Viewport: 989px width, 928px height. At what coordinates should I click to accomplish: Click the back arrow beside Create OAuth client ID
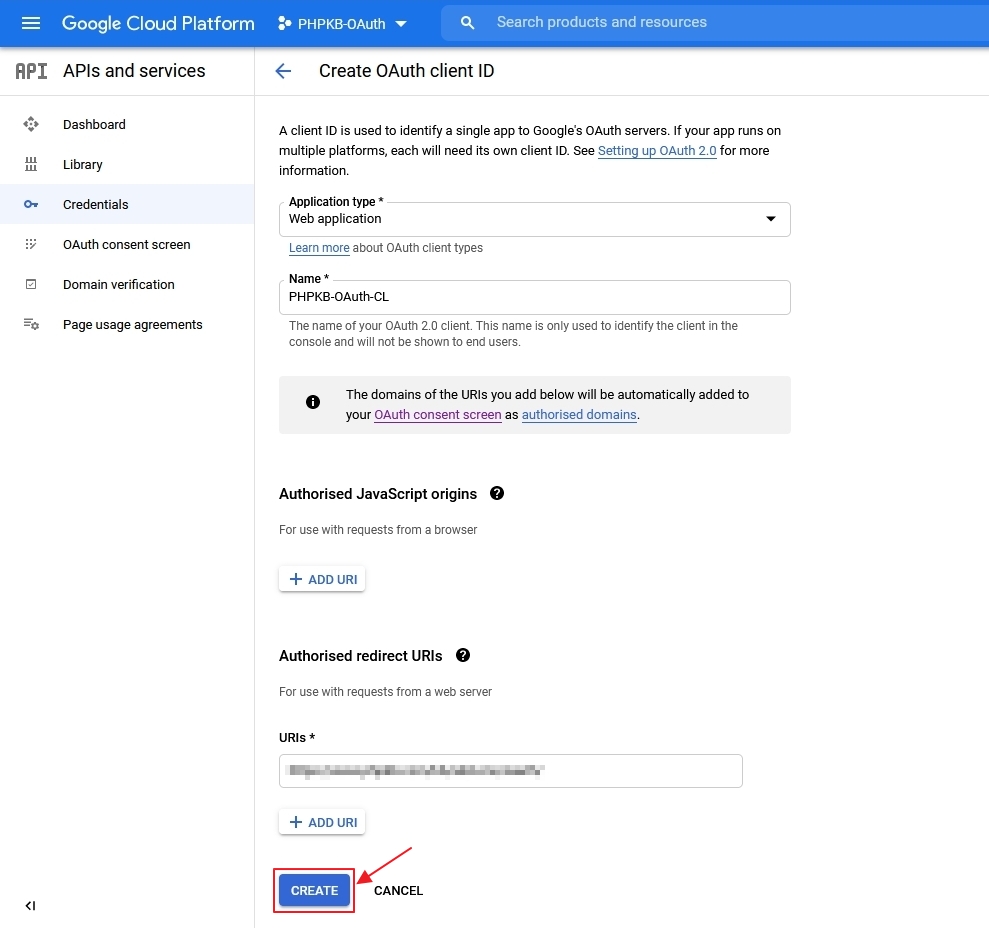(x=283, y=71)
